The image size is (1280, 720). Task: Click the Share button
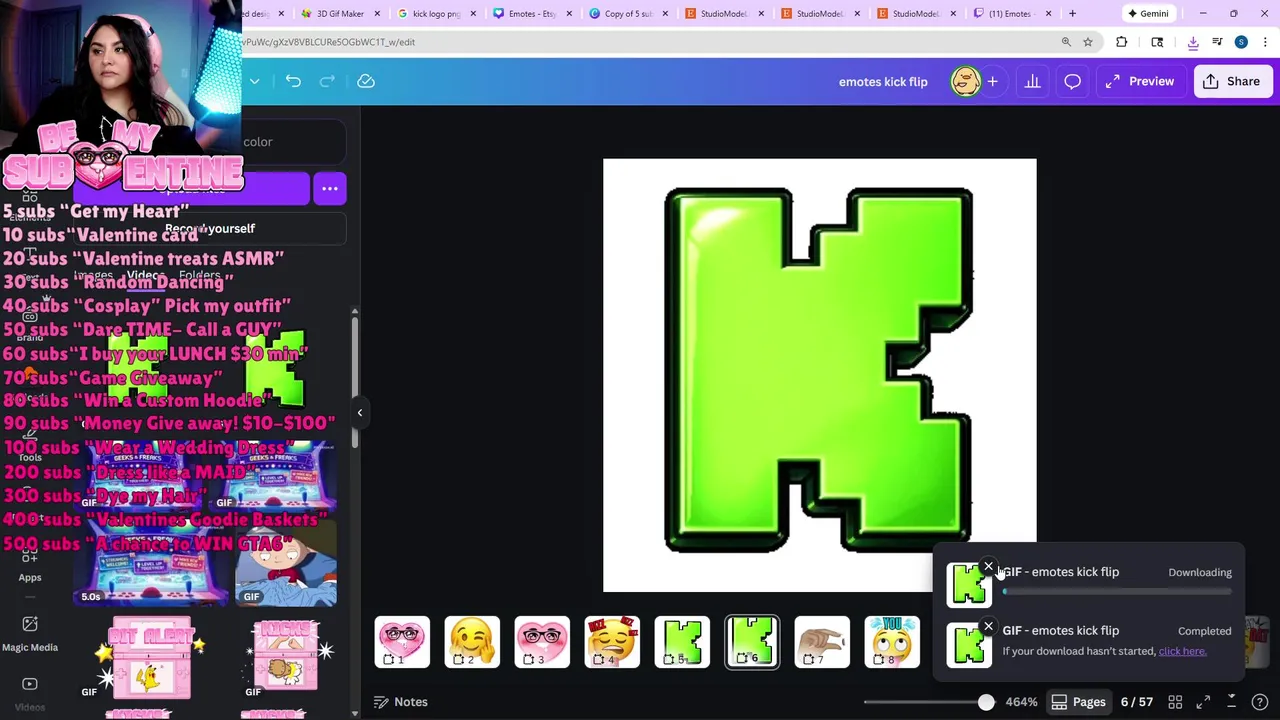(1232, 82)
